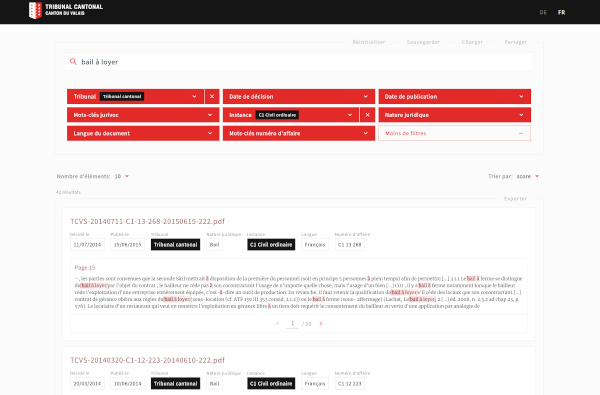The width and height of the screenshot is (600, 395).
Task: Click Tribunal cantonal tag in second result
Action: [x=176, y=384]
